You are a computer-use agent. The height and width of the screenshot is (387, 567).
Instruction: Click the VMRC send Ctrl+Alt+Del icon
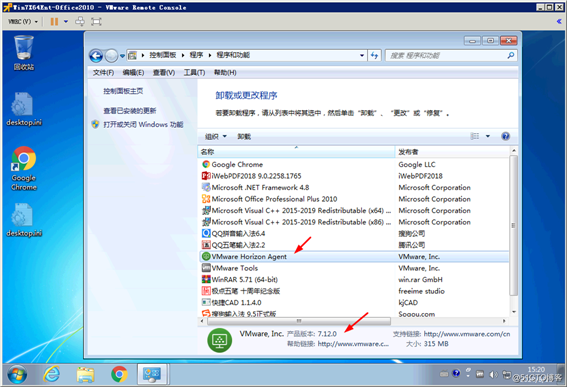tap(80, 22)
